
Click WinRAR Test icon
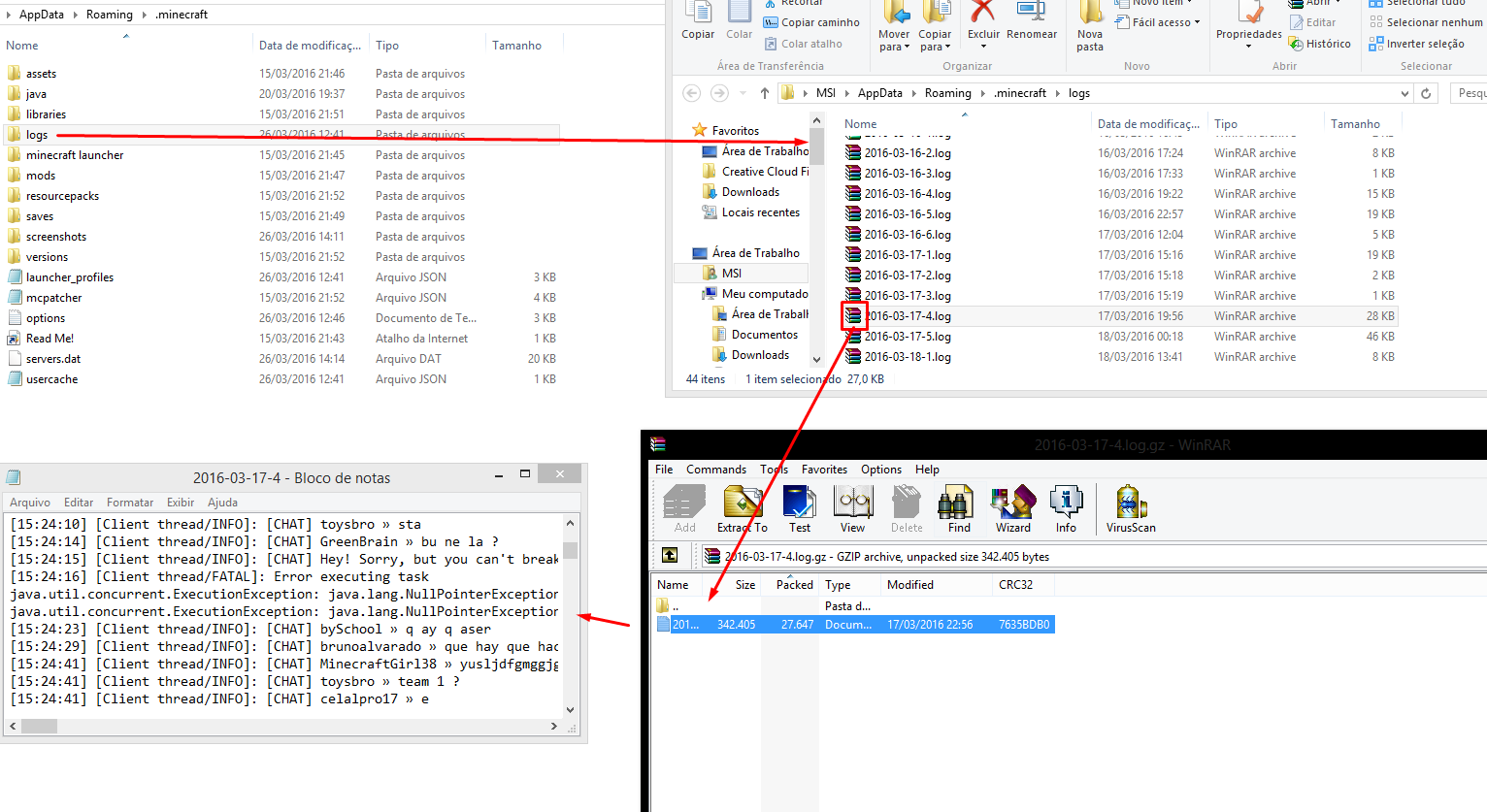click(800, 508)
